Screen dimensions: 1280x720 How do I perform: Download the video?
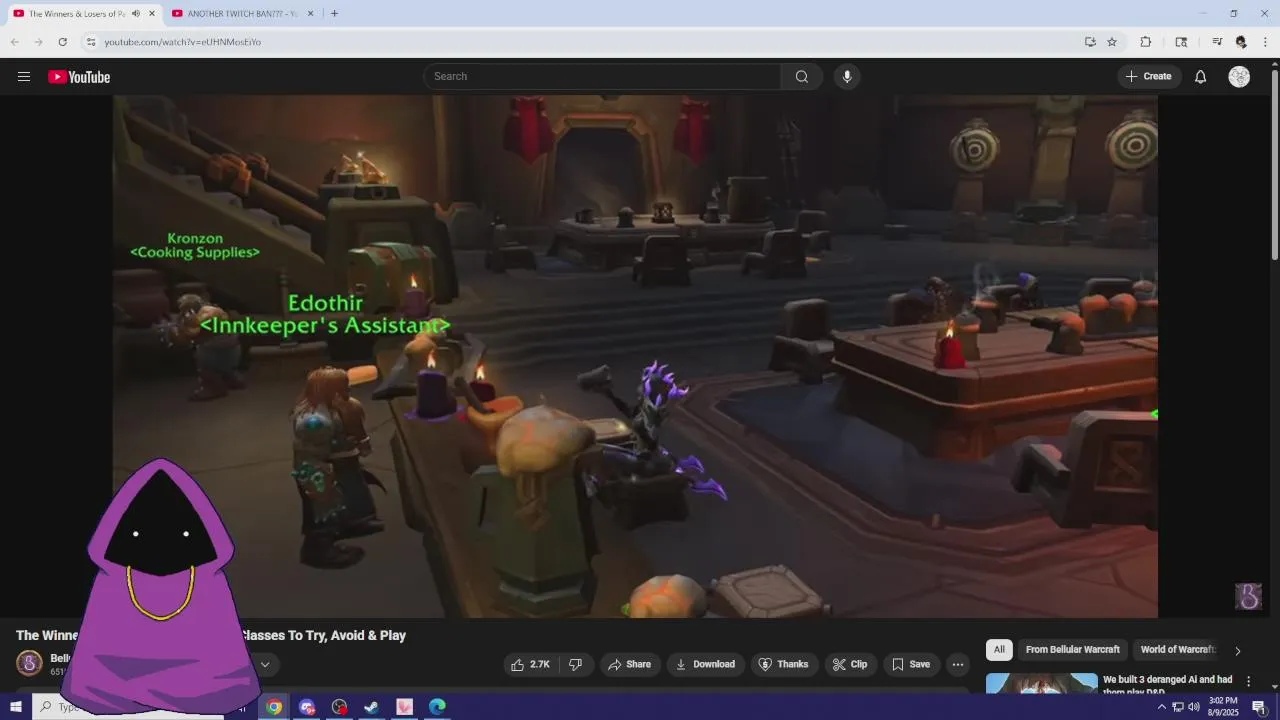[706, 664]
